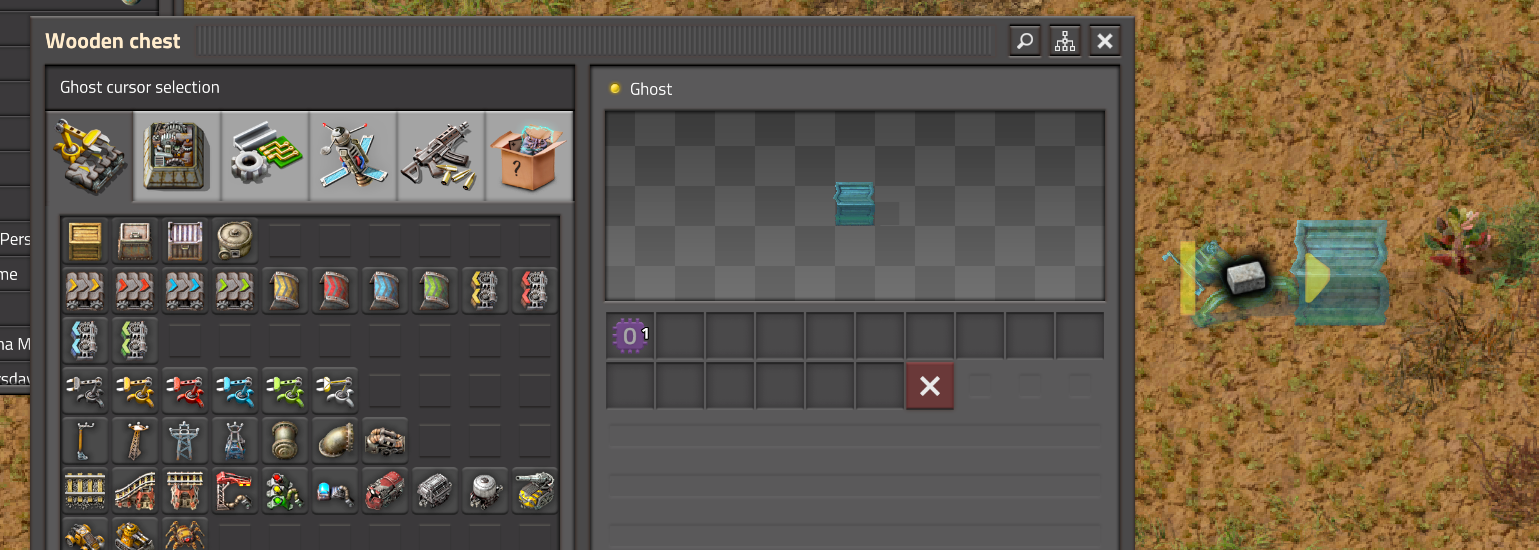
Task: Switch to the Intermediate products tab
Action: point(266,156)
